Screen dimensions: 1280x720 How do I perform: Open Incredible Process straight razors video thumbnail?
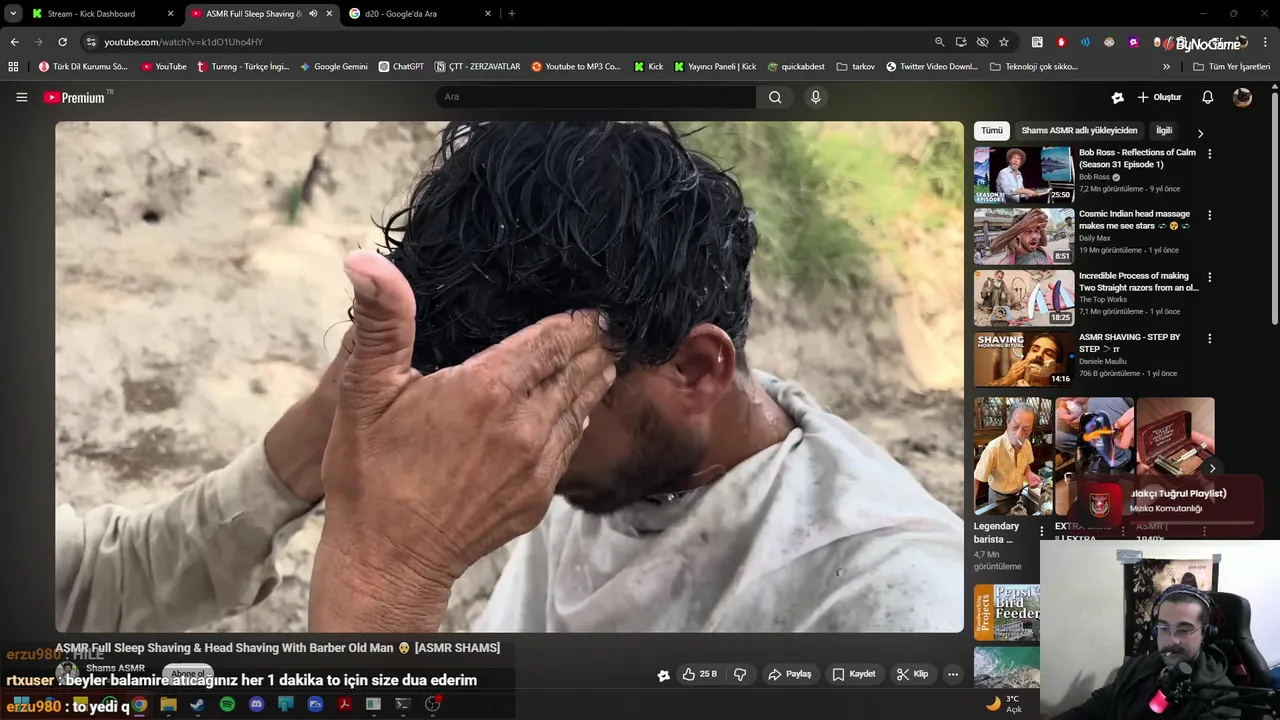coord(1024,298)
